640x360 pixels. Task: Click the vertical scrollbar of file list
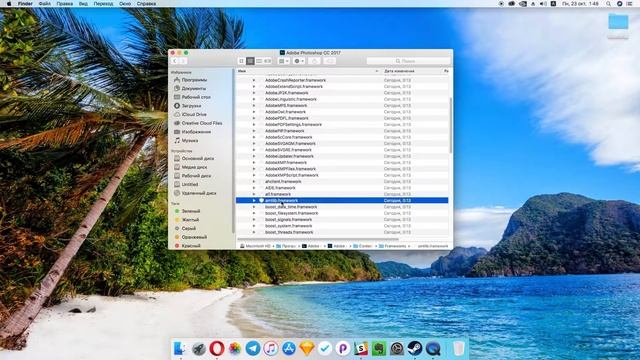click(x=451, y=125)
